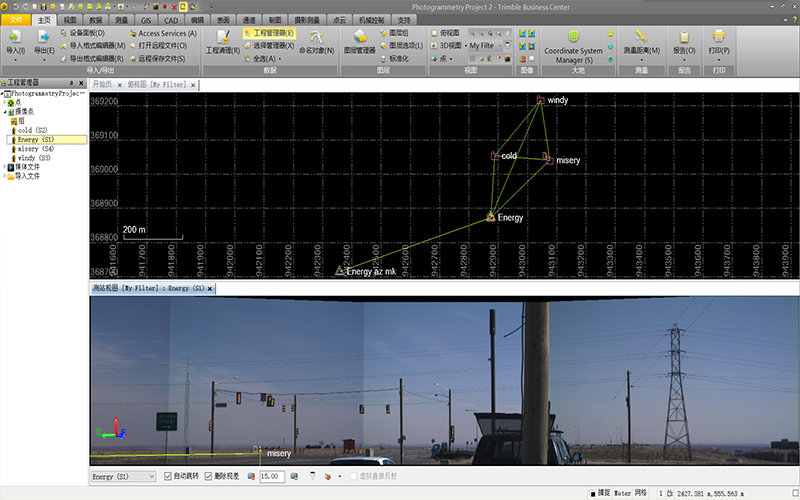Click the Energy az mk point in plan view
Screen dimensions: 800x500
coord(340,270)
